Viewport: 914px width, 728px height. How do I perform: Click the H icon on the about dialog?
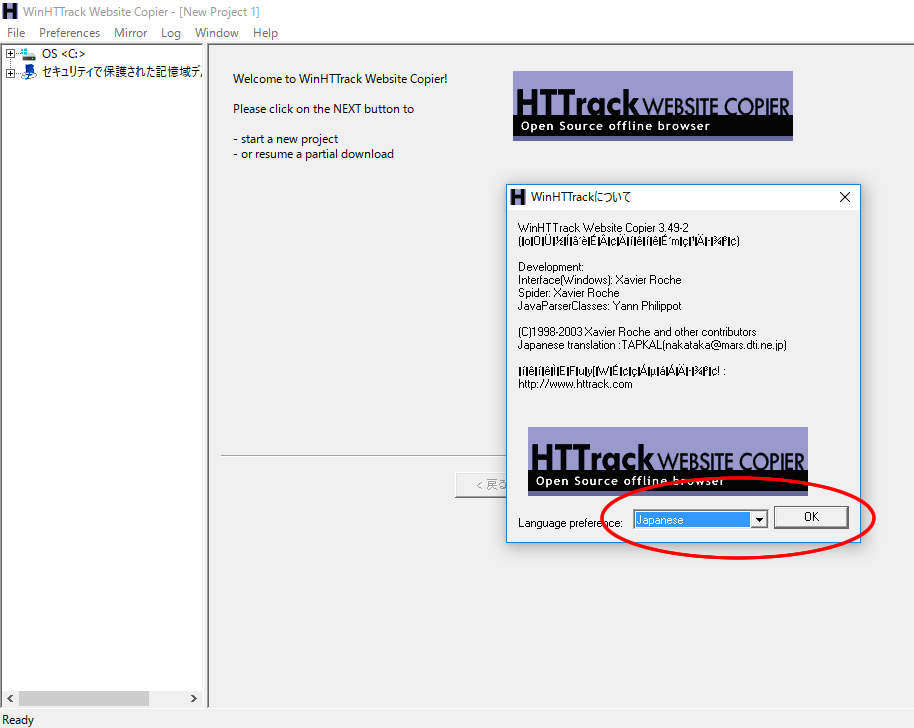tap(518, 196)
